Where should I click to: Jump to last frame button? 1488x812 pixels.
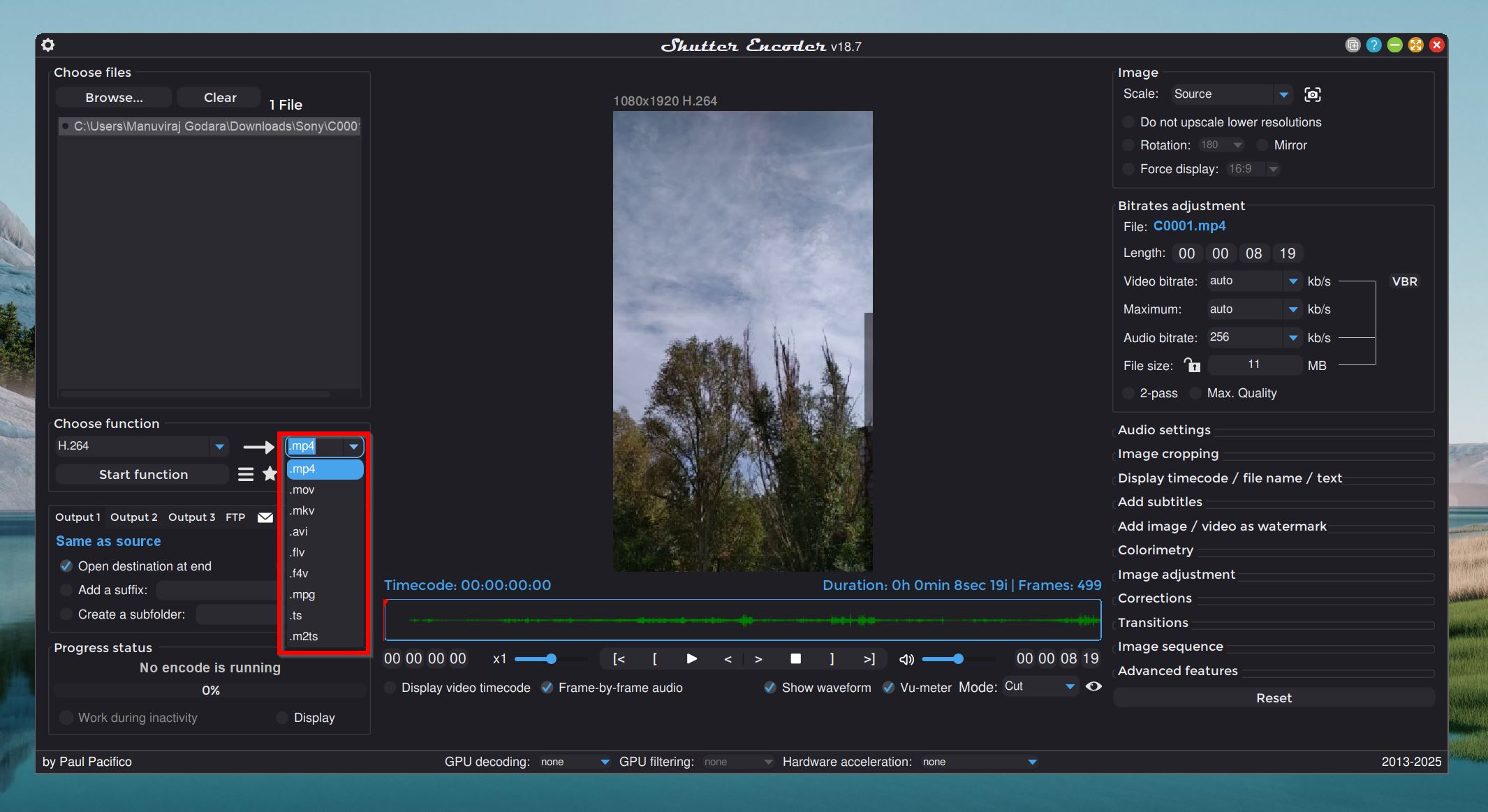coord(869,658)
